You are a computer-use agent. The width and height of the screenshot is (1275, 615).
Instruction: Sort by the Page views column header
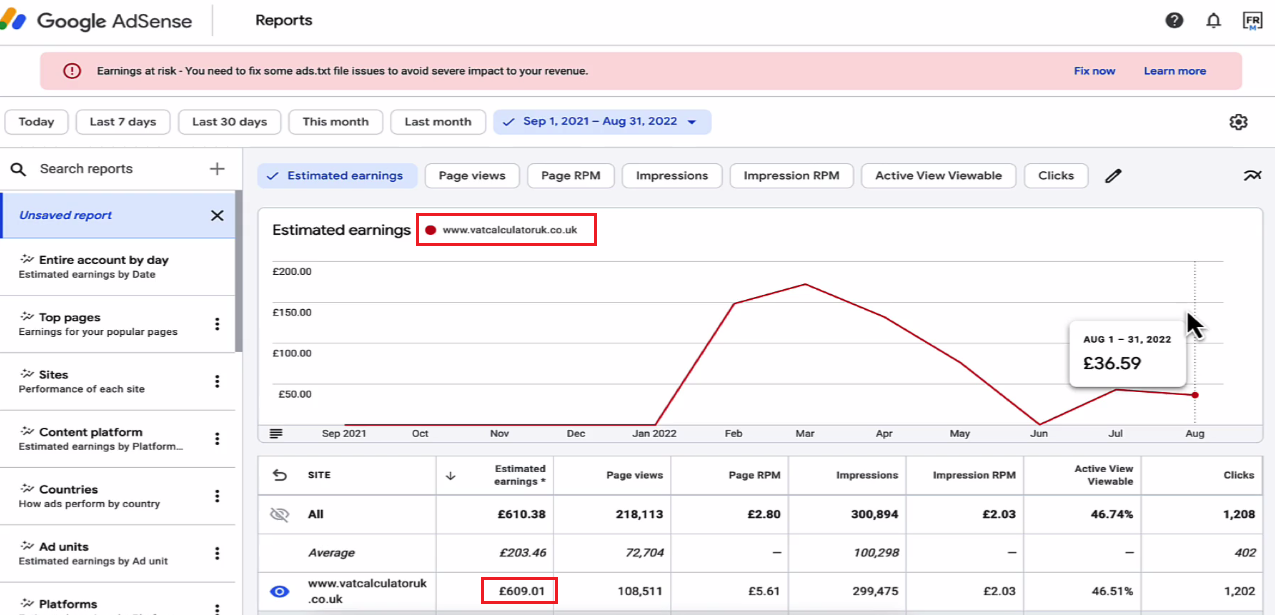click(x=635, y=475)
